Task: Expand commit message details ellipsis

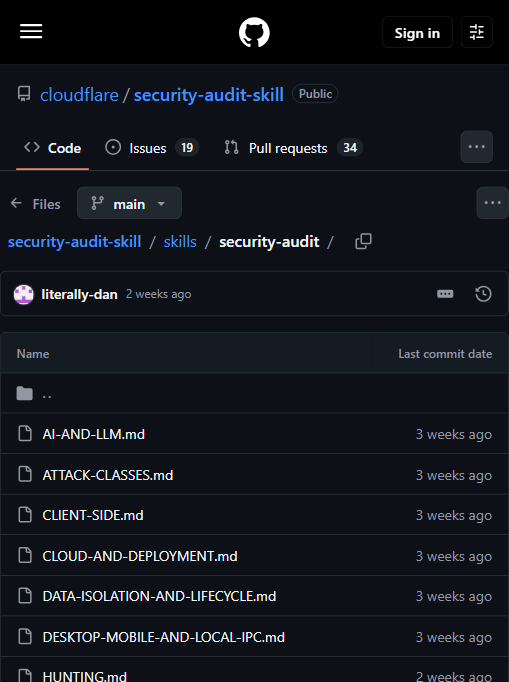Action: pos(445,294)
